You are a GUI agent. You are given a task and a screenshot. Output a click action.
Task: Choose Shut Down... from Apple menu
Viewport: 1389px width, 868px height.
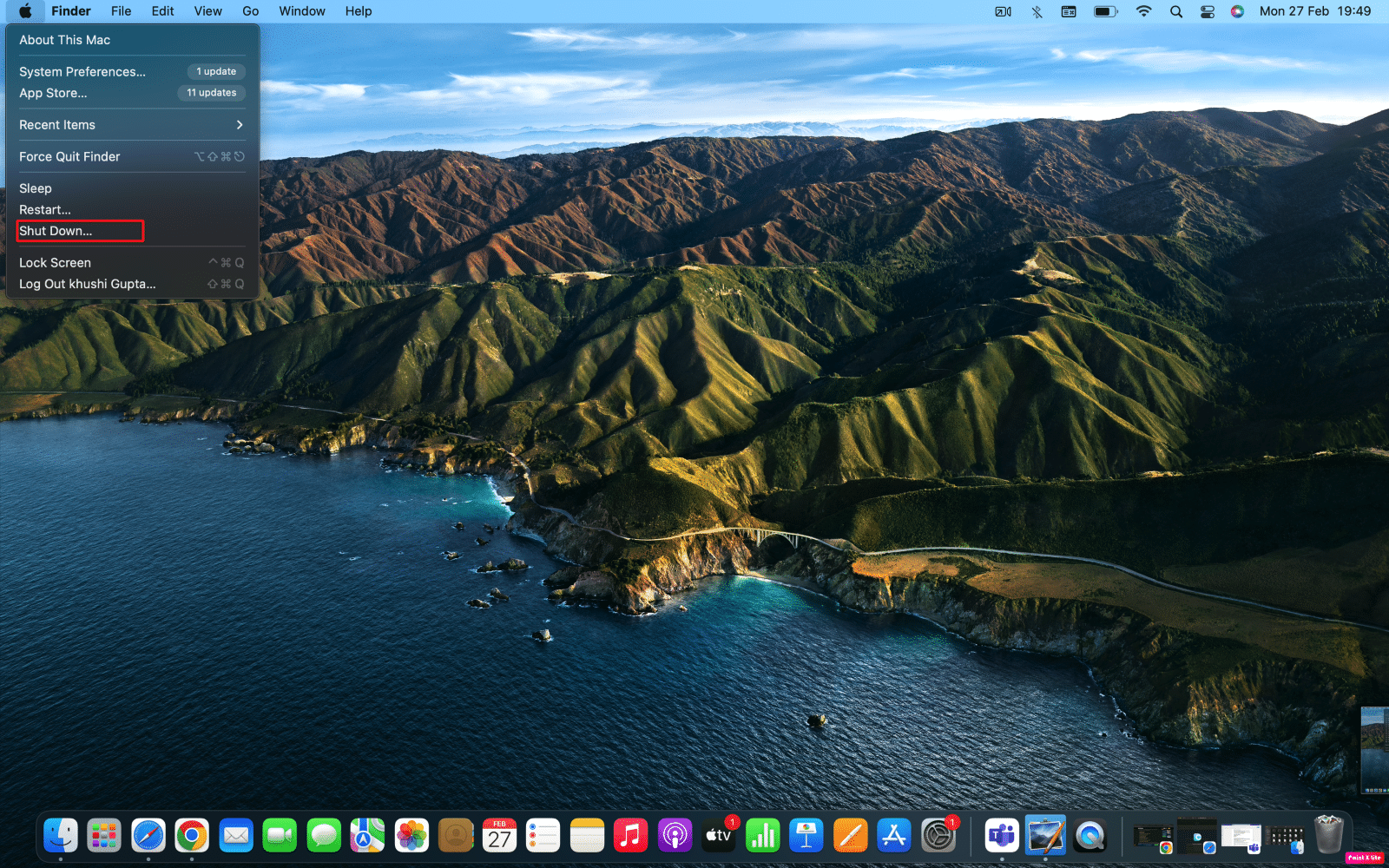(x=132, y=231)
